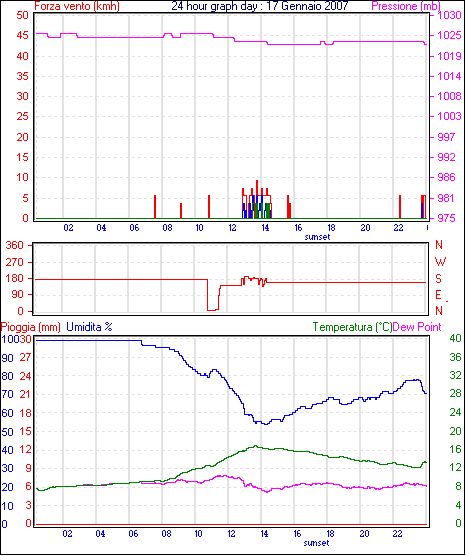Click the 'W' compass label on the direction chart
The image size is (466, 556).
click(440, 262)
